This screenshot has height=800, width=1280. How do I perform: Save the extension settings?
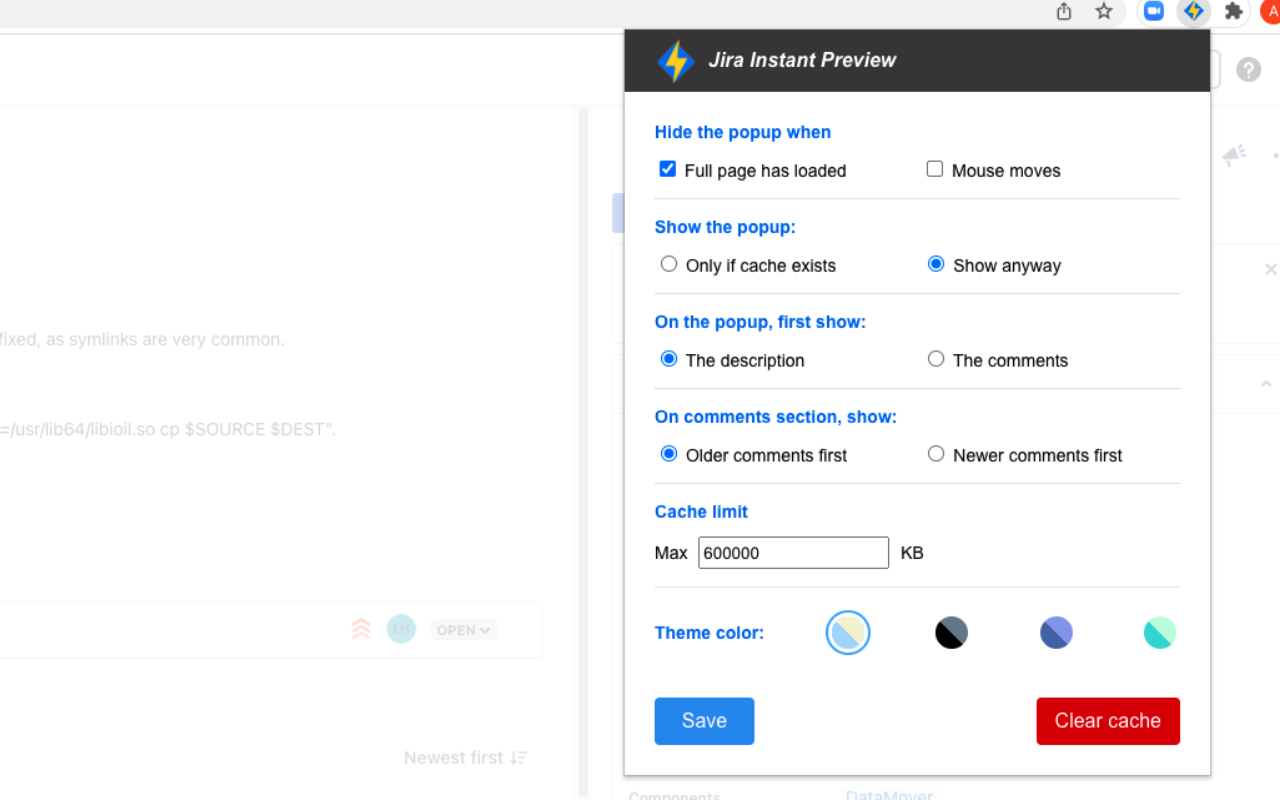point(704,721)
